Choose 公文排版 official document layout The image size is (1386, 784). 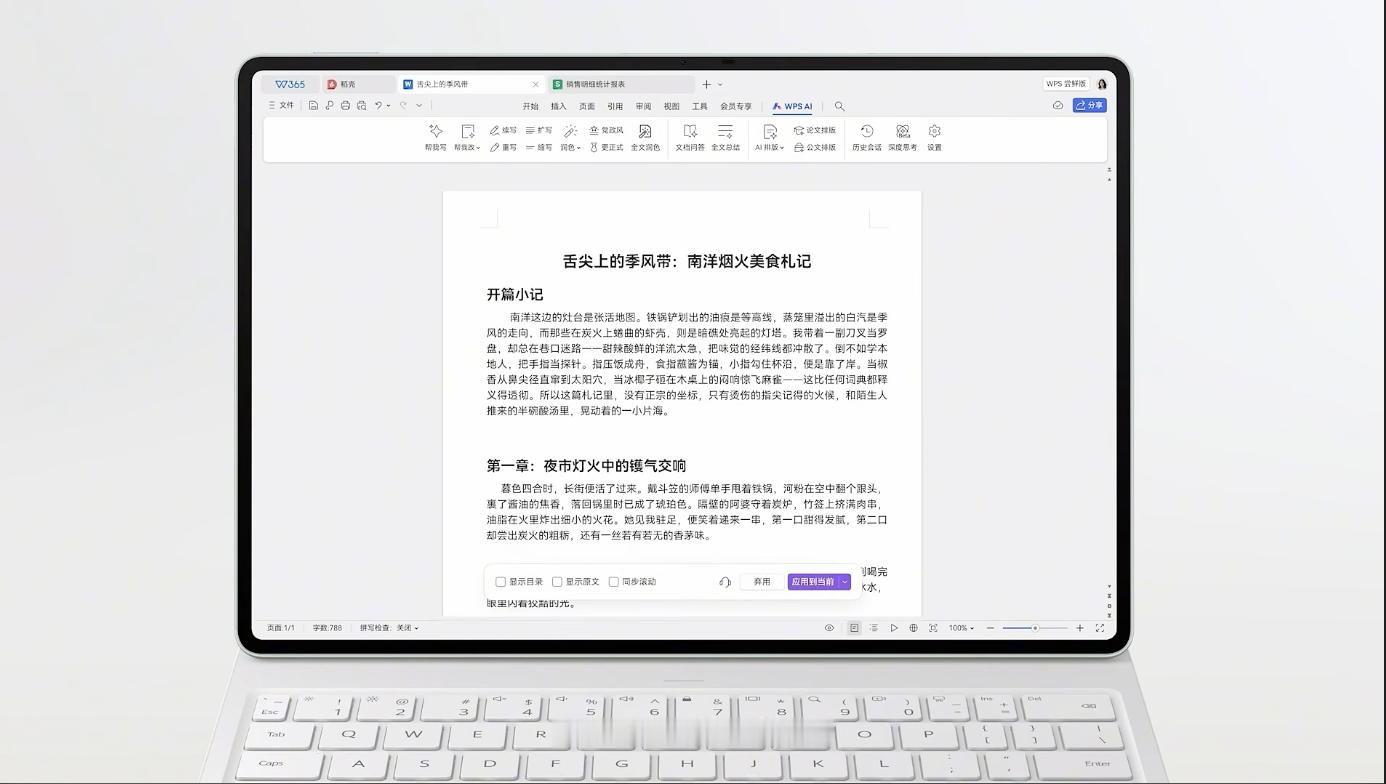click(x=815, y=147)
